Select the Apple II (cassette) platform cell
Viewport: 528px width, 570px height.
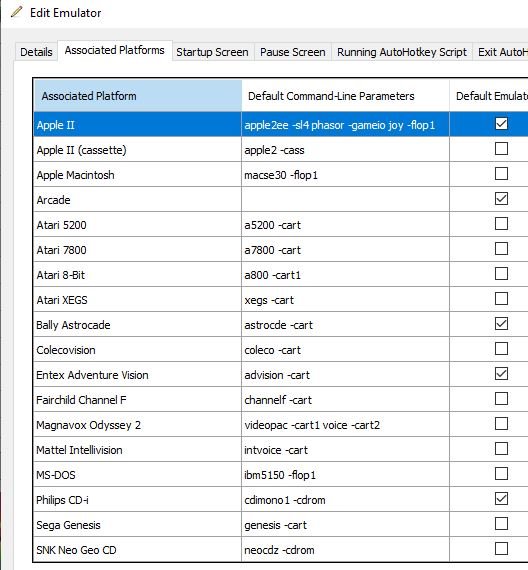coord(137,150)
